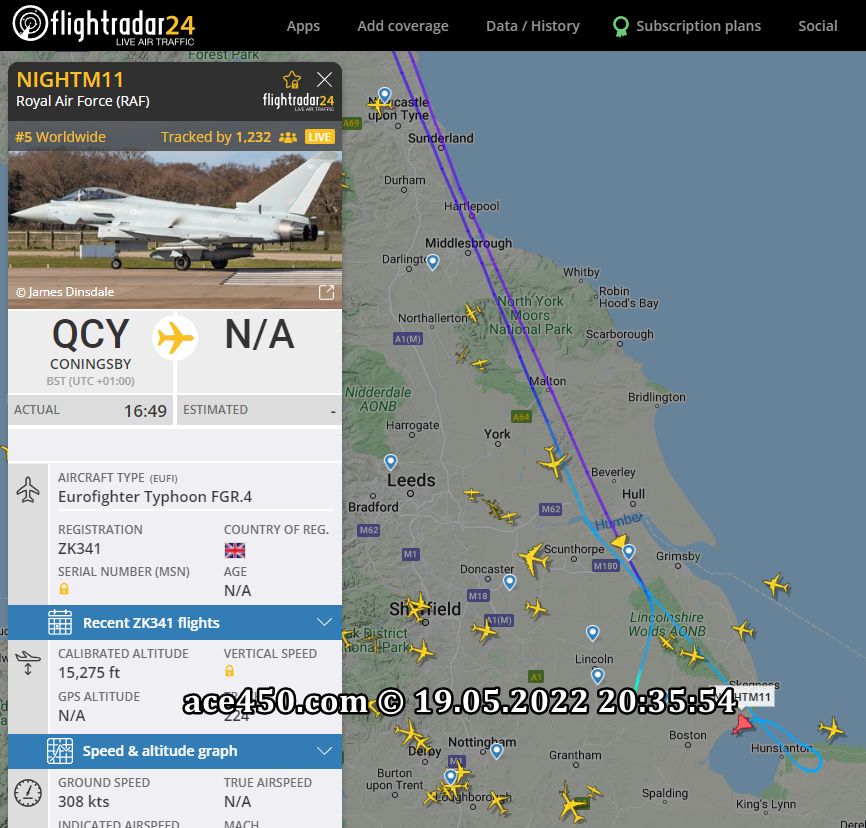Add NIGHTM11 to favorites with star icon
The height and width of the screenshot is (828, 866).
(x=292, y=80)
